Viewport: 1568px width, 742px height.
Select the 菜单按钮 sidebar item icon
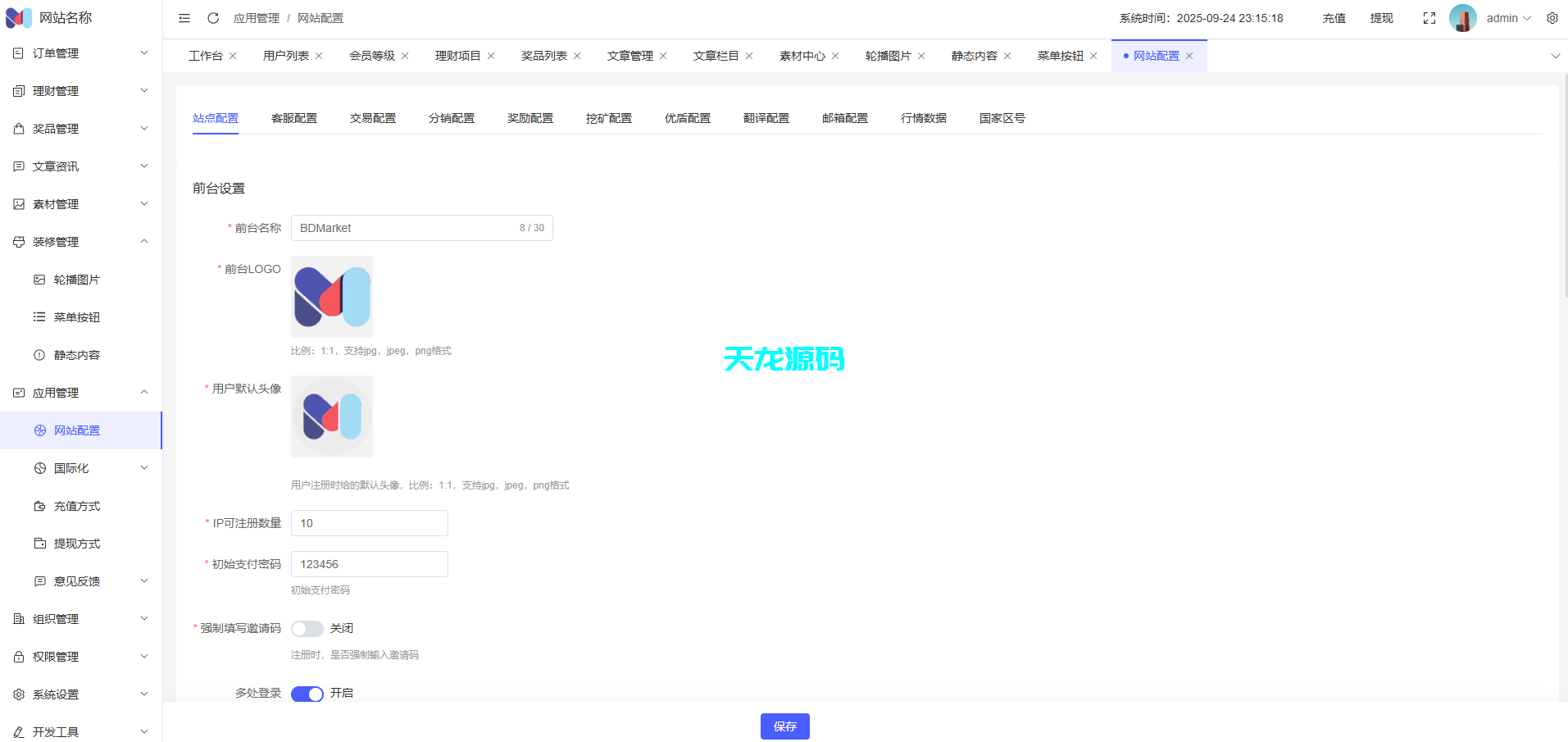click(39, 316)
